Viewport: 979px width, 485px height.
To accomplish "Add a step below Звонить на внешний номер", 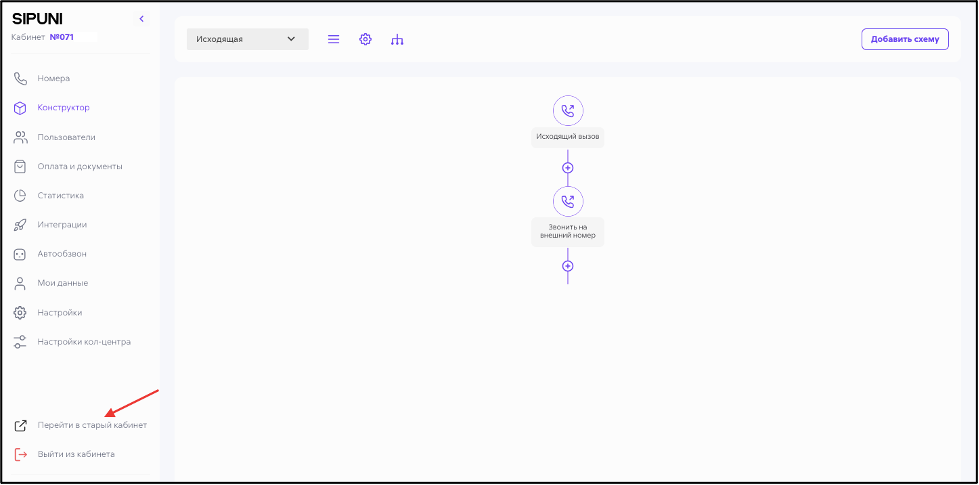I will [568, 266].
